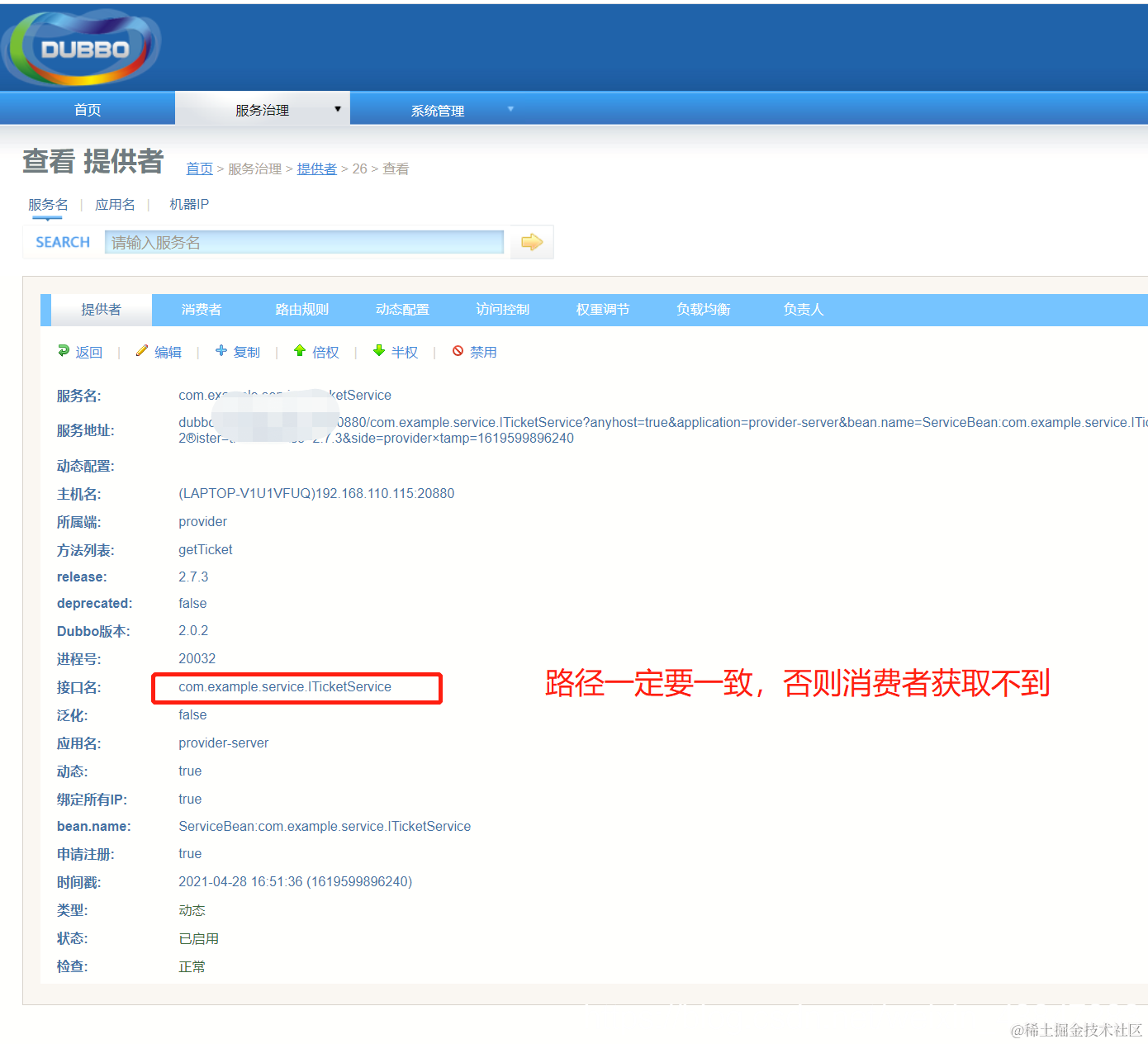Click the 编辑 link

168,353
